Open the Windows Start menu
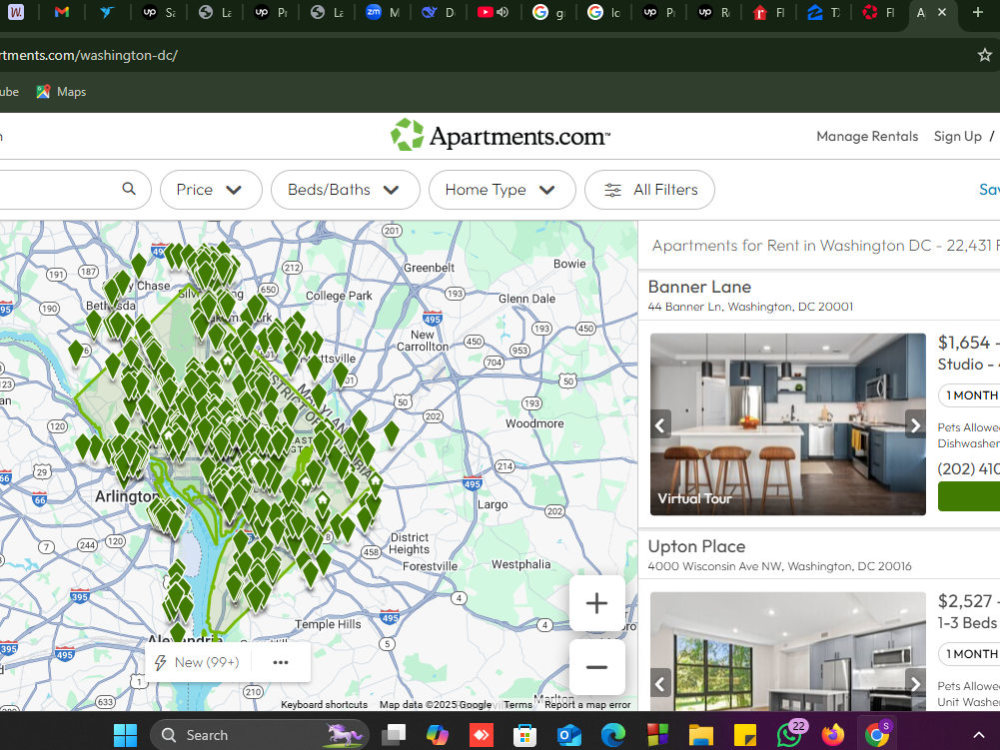1000x750 pixels. pos(125,735)
